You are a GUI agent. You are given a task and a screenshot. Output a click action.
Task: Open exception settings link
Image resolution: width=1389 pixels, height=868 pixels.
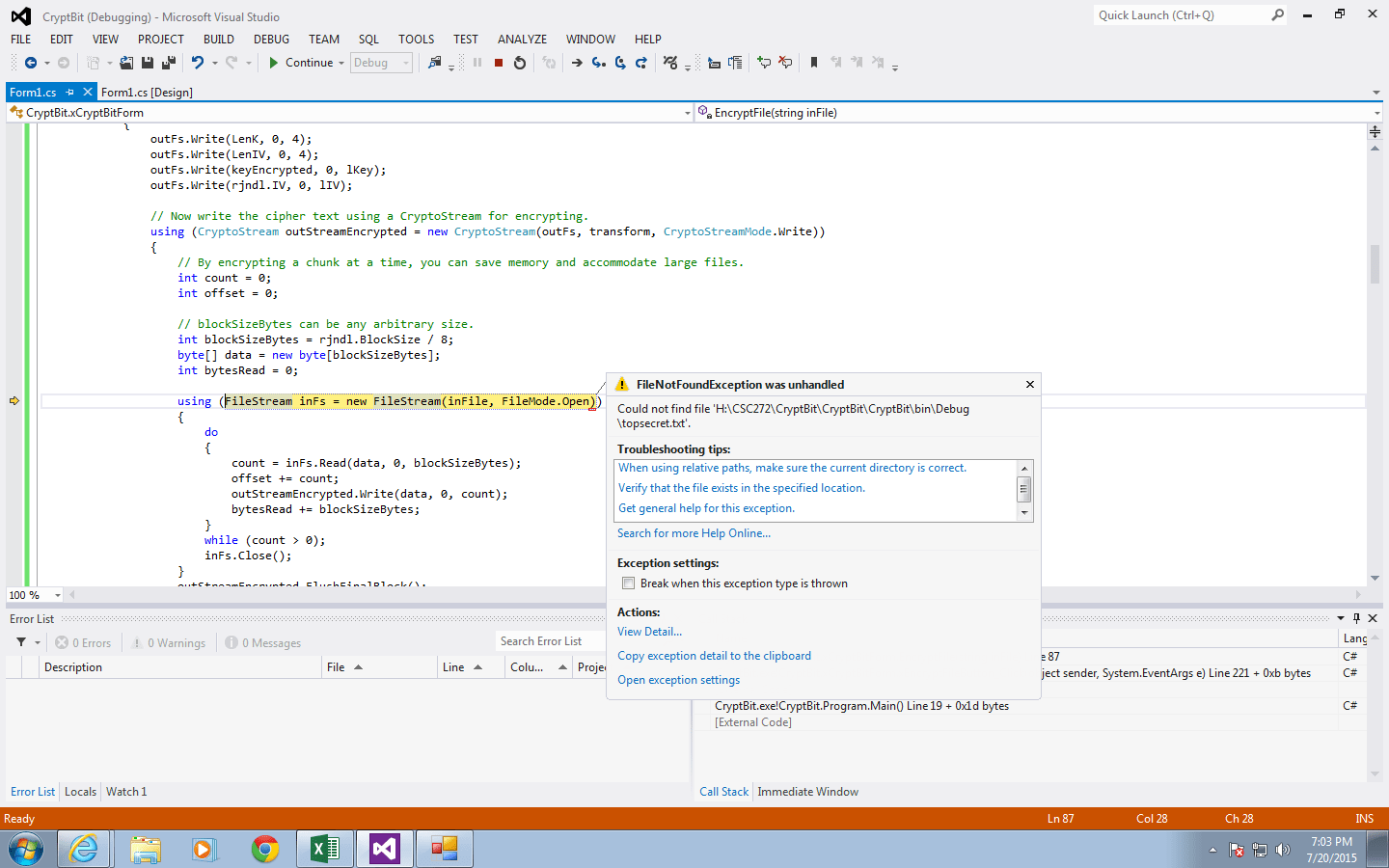[678, 679]
